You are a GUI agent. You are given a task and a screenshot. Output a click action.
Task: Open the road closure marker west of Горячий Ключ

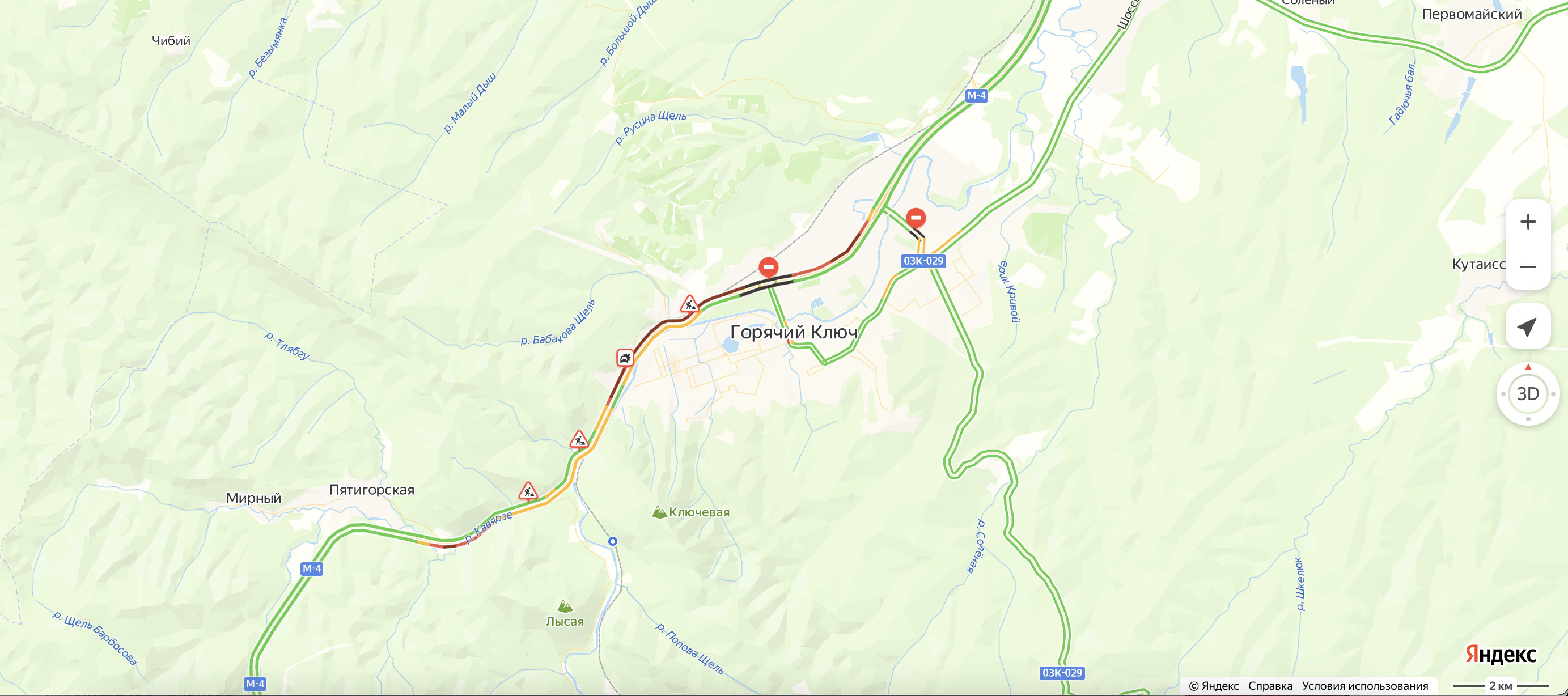768,267
